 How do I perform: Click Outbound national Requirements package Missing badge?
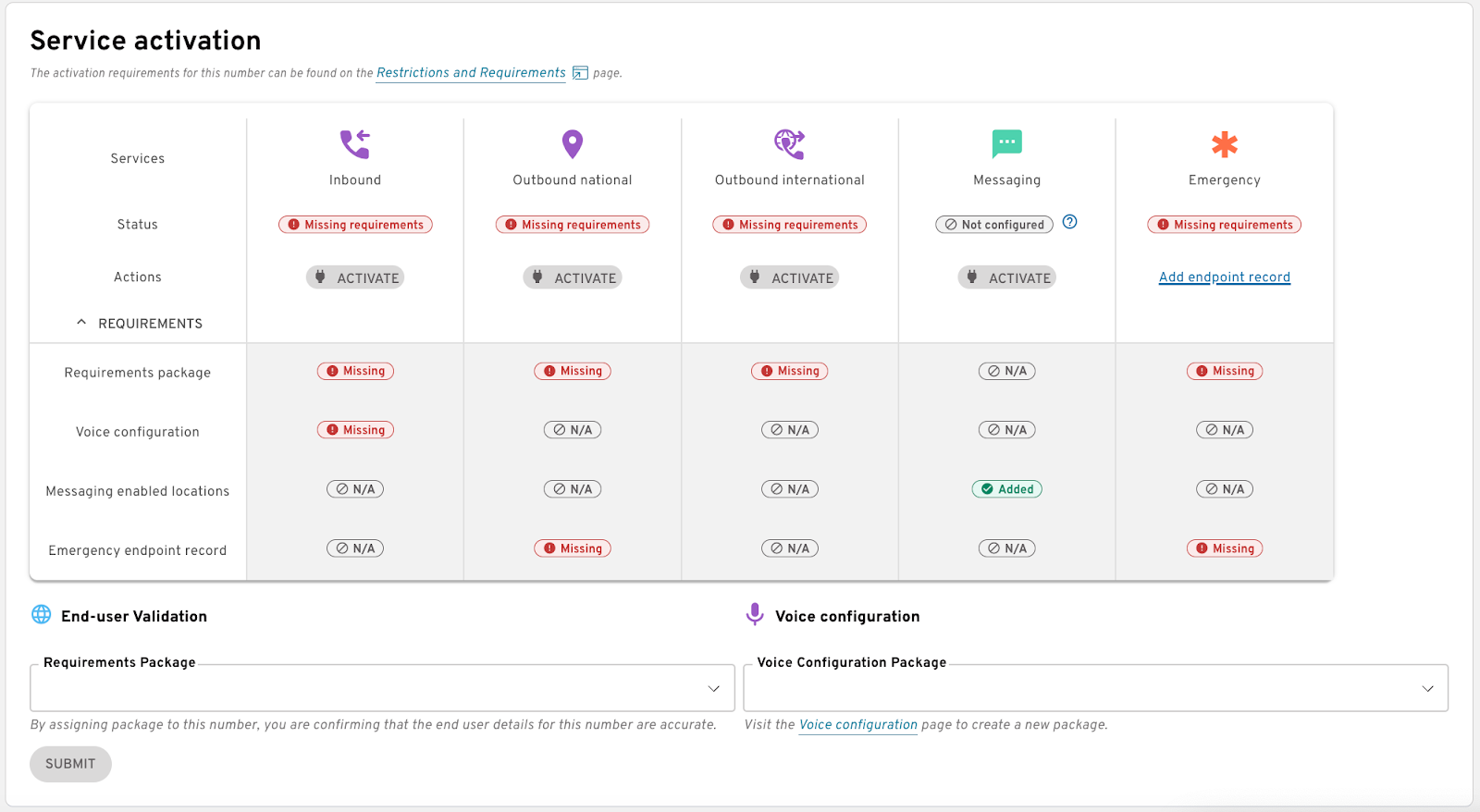(x=573, y=371)
